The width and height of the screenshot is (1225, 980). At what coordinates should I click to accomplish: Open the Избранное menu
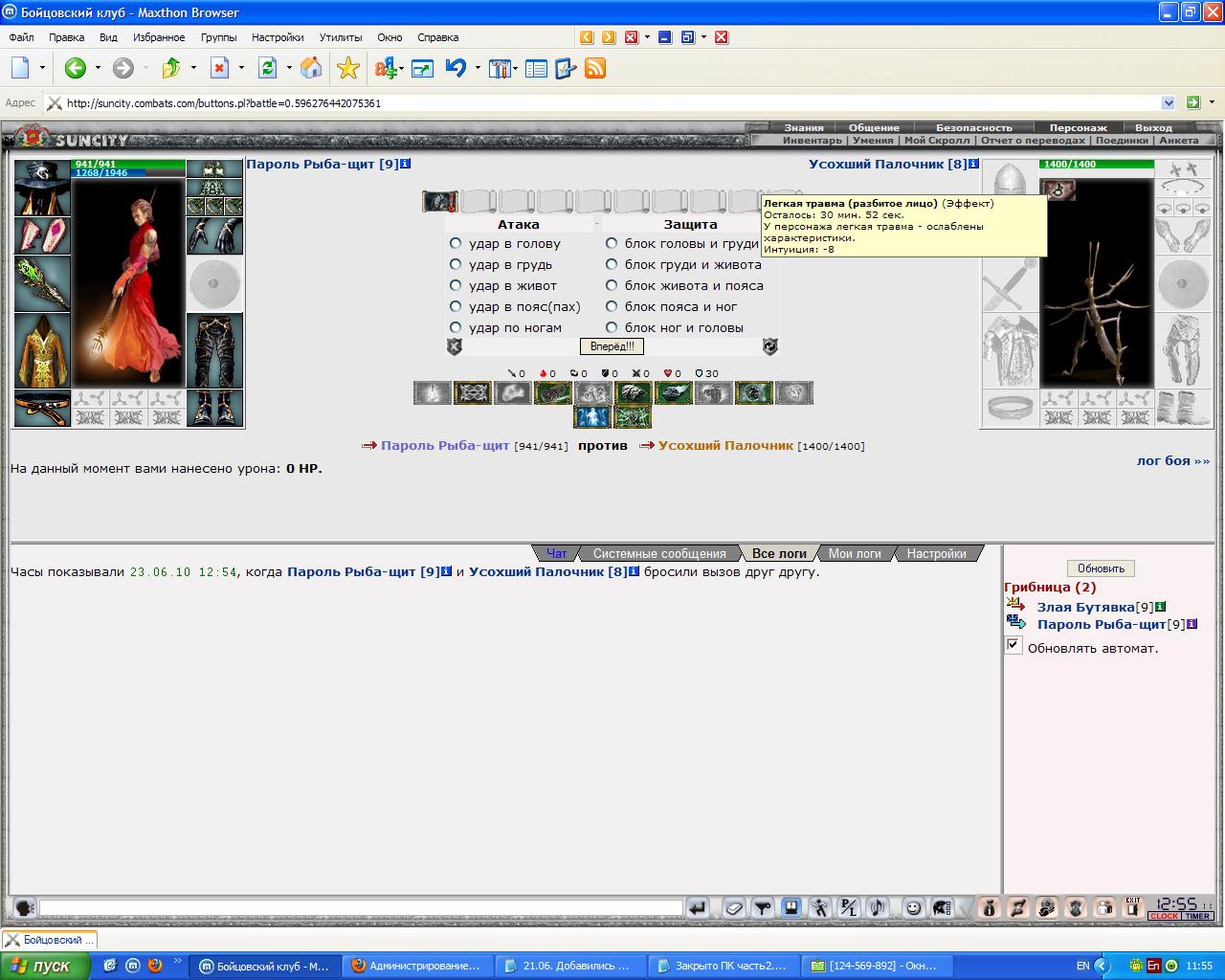pyautogui.click(x=160, y=37)
